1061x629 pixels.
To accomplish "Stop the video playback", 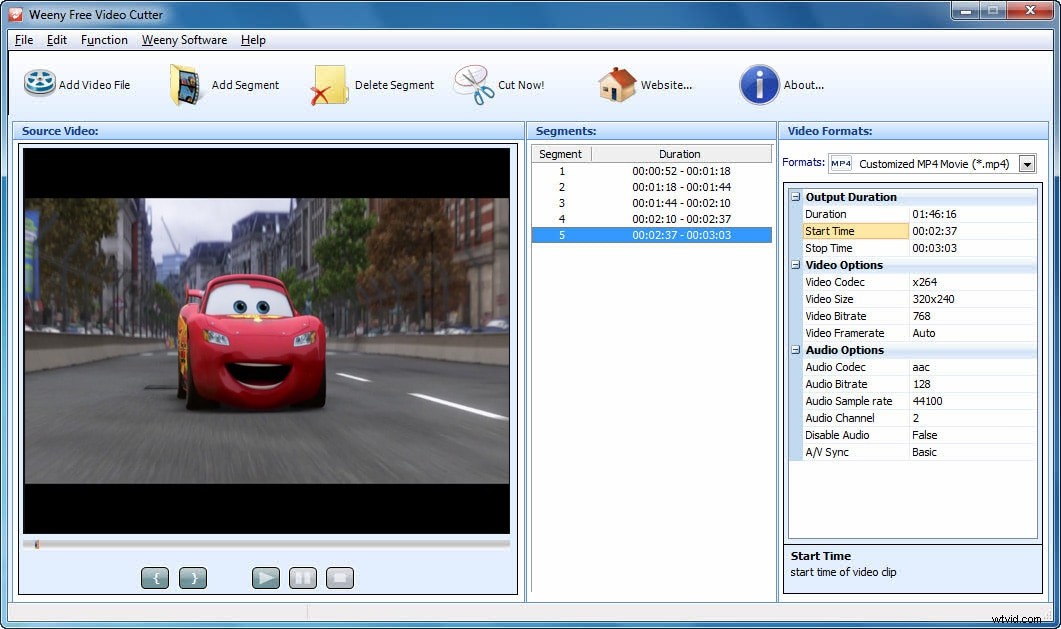I will (339, 577).
